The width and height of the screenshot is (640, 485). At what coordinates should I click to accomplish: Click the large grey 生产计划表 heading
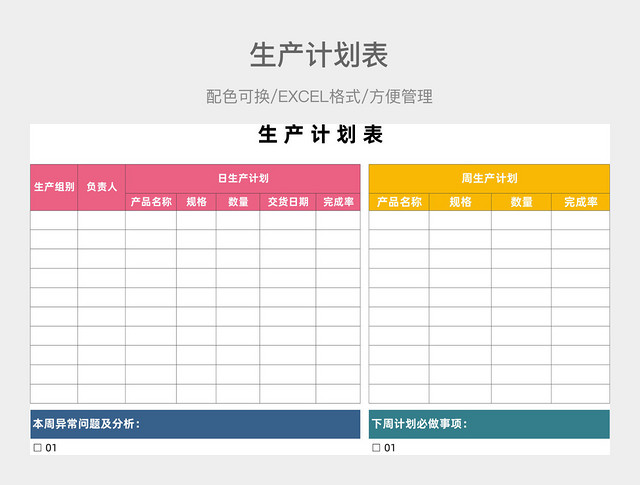pyautogui.click(x=319, y=55)
